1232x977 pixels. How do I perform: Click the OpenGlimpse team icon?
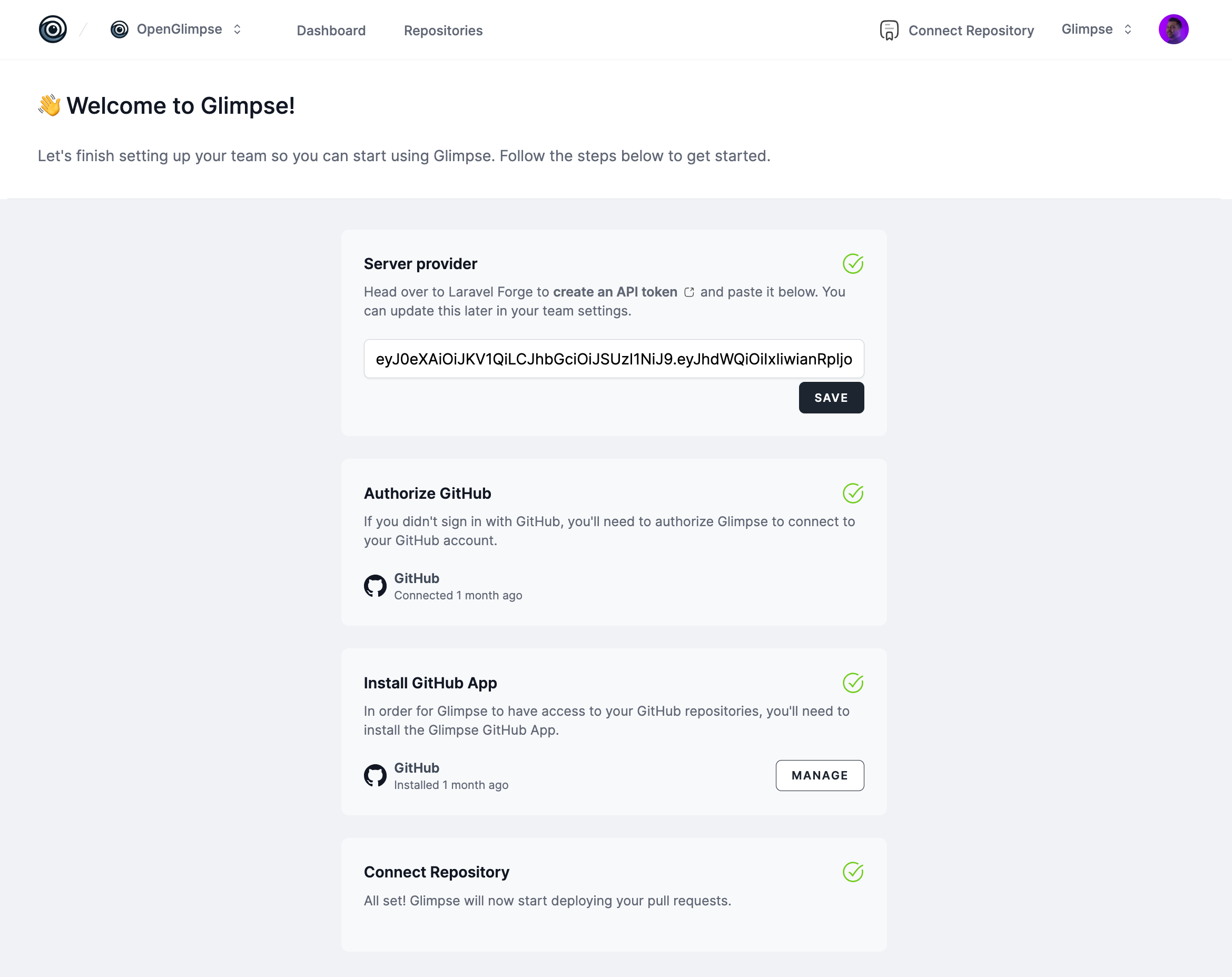click(119, 29)
